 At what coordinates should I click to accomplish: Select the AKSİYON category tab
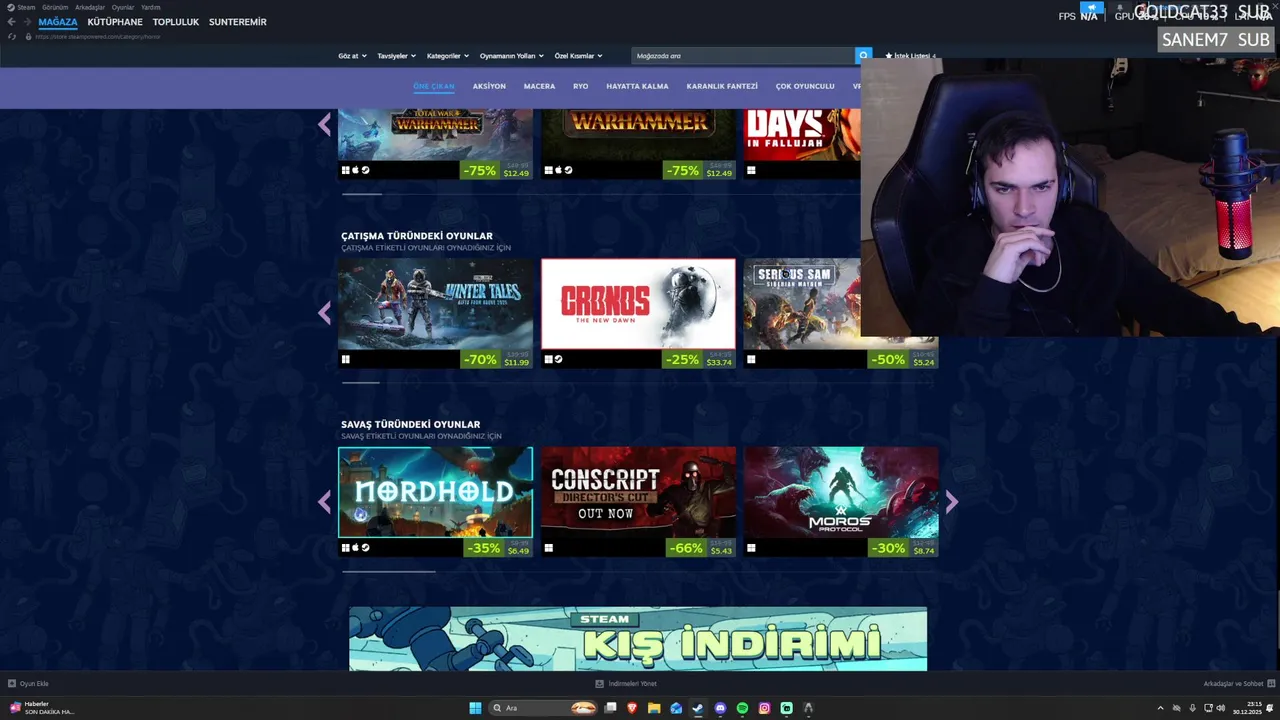coord(489,86)
